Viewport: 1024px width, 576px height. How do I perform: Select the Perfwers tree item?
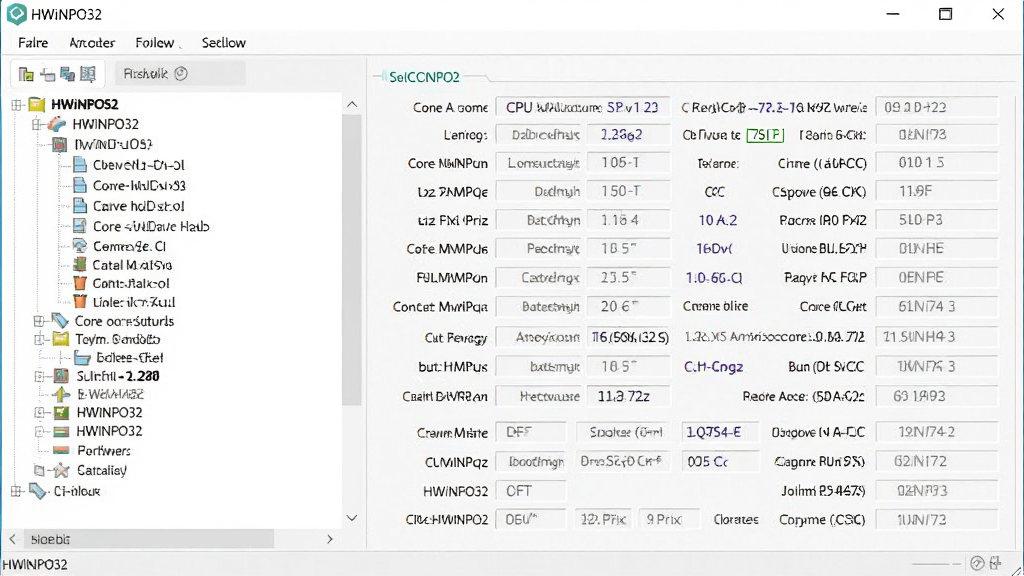click(104, 451)
